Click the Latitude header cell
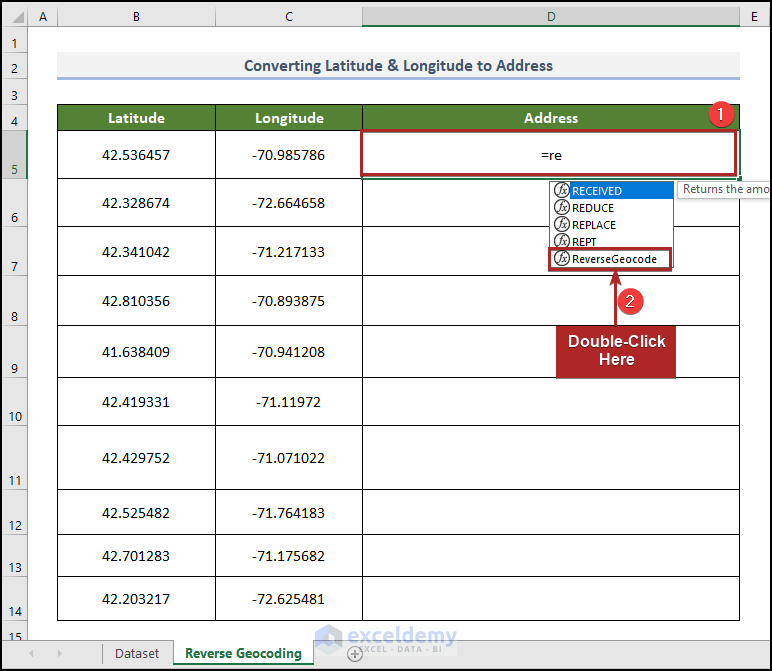 point(136,118)
